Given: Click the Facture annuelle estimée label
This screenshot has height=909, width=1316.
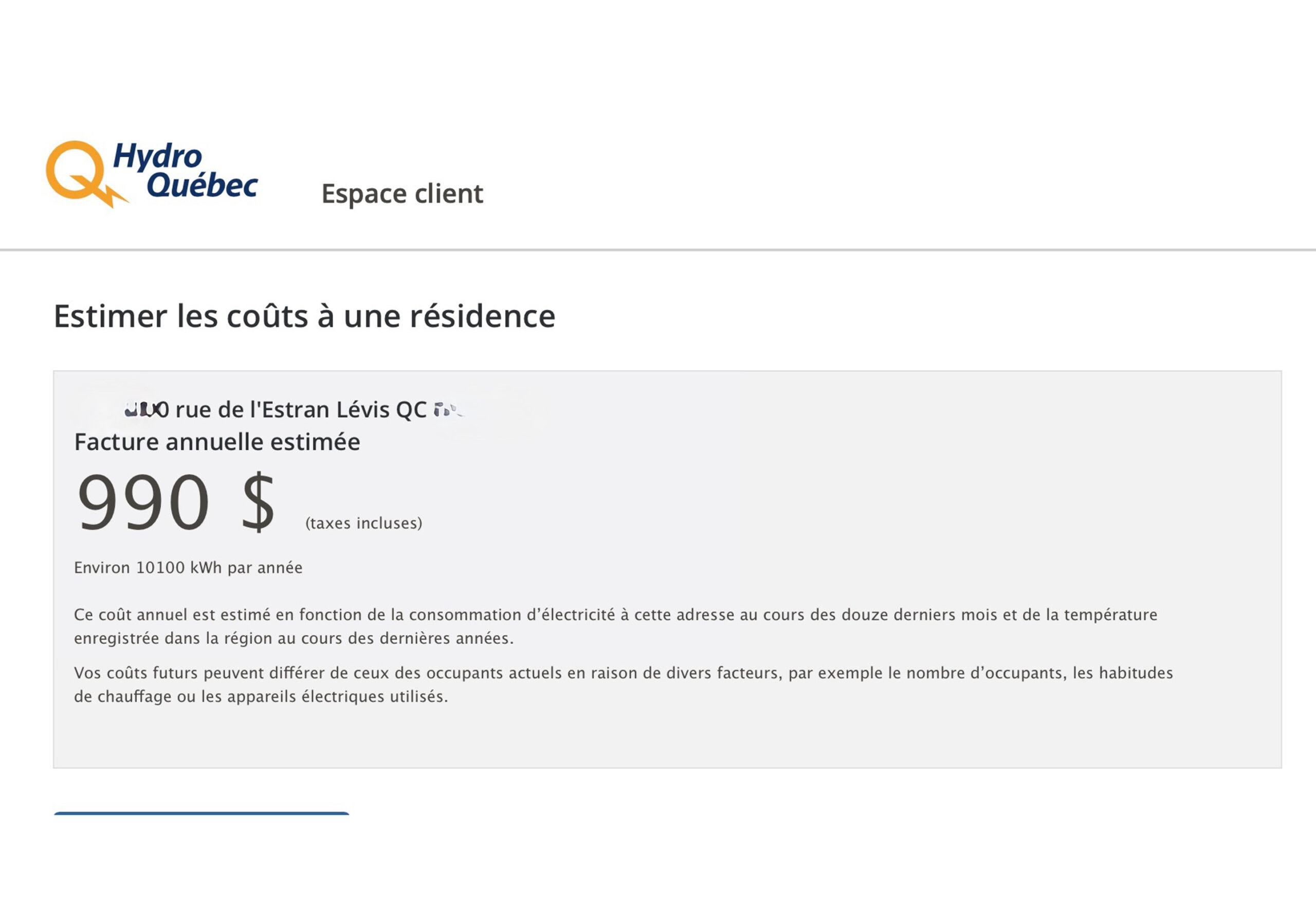Looking at the screenshot, I should point(217,442).
